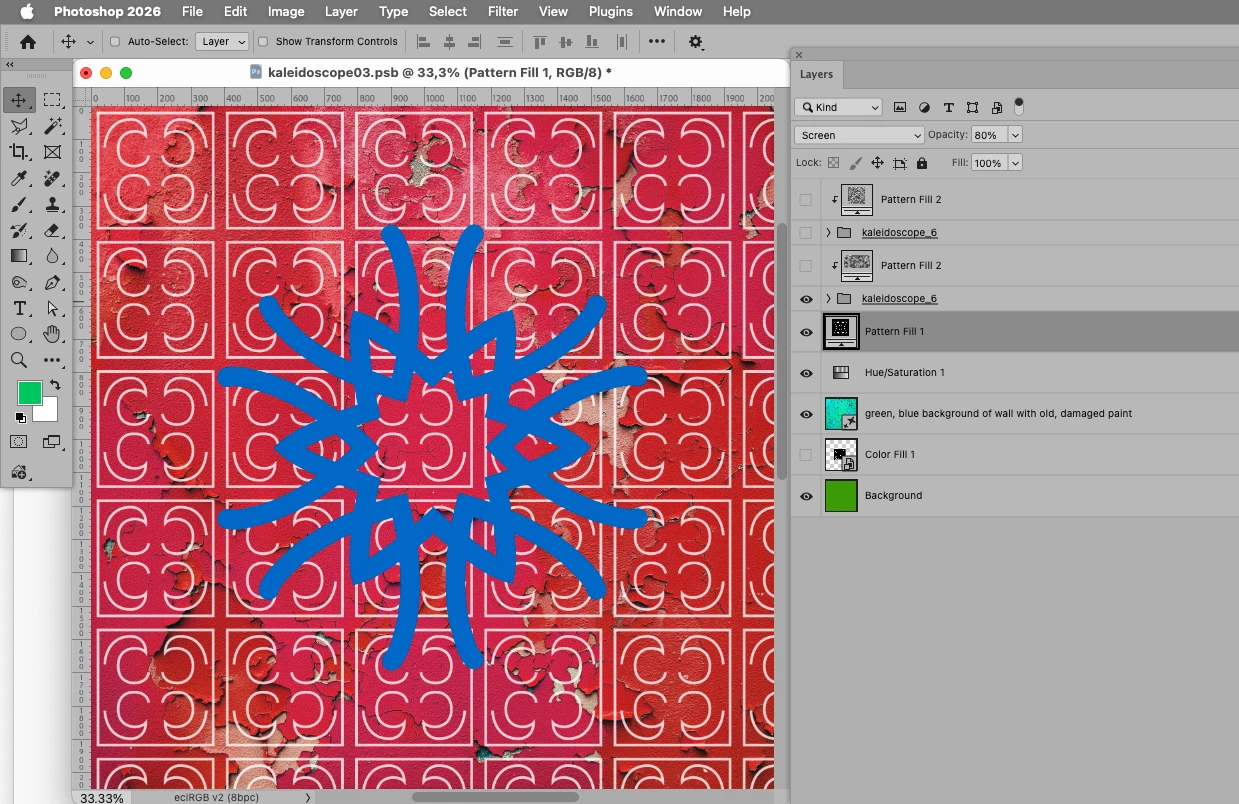Select the Rectangular Marquee tool
The width and height of the screenshot is (1239, 804).
coord(52,100)
